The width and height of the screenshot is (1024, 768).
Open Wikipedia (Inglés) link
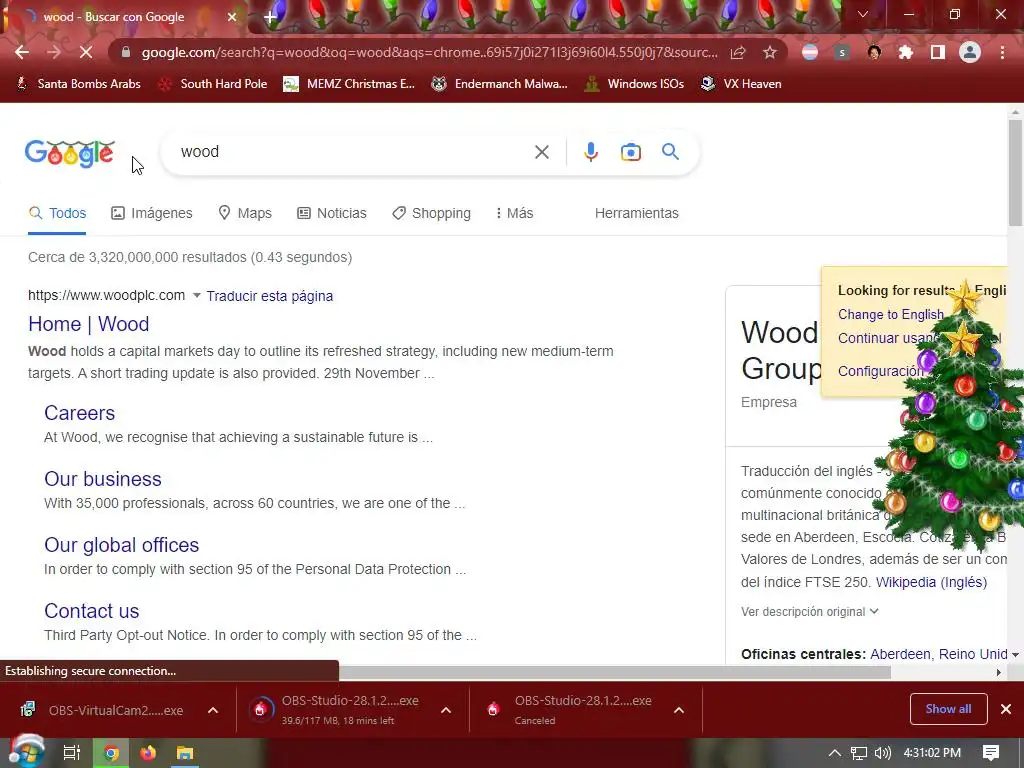point(931,583)
